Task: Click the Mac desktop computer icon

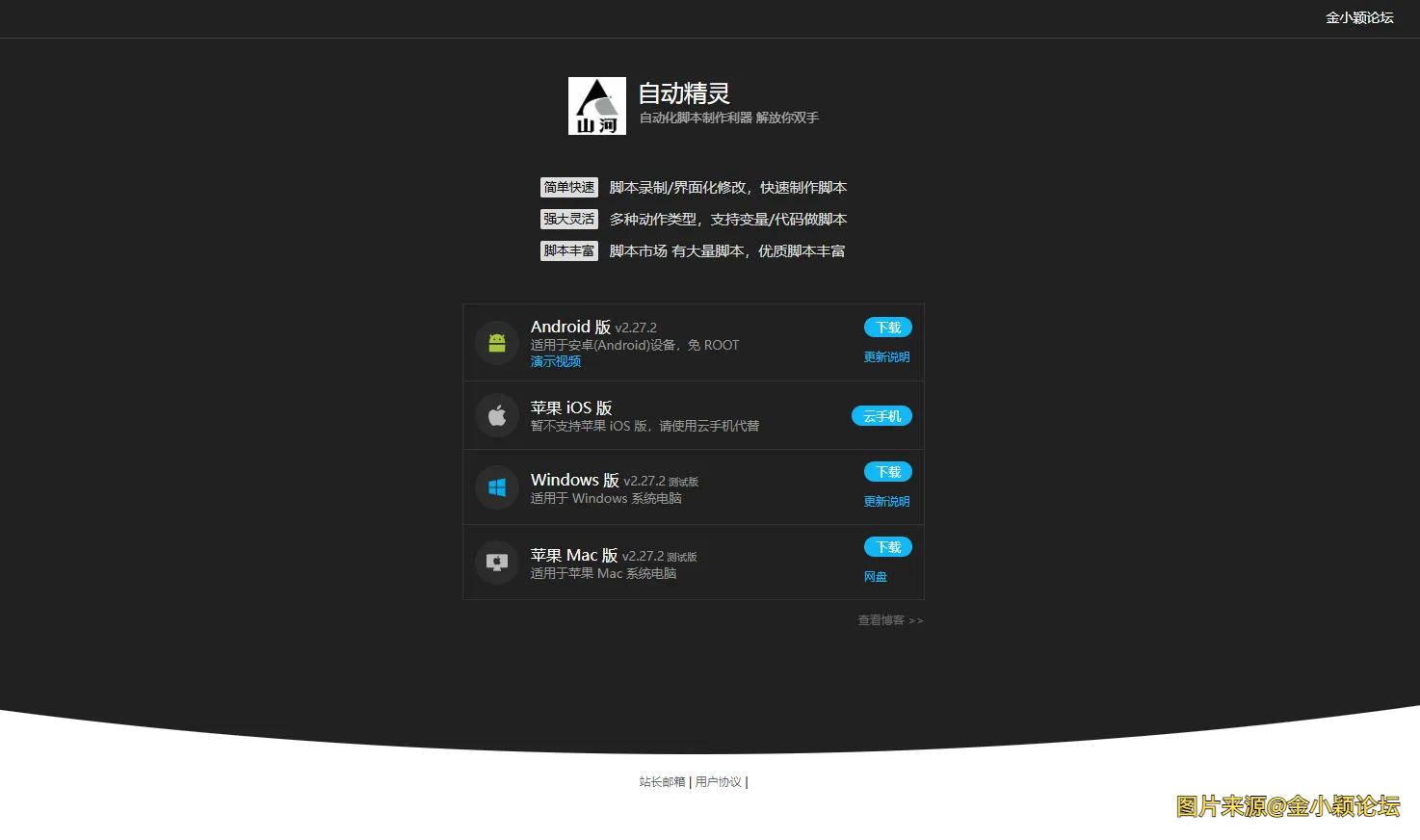Action: pos(496,562)
